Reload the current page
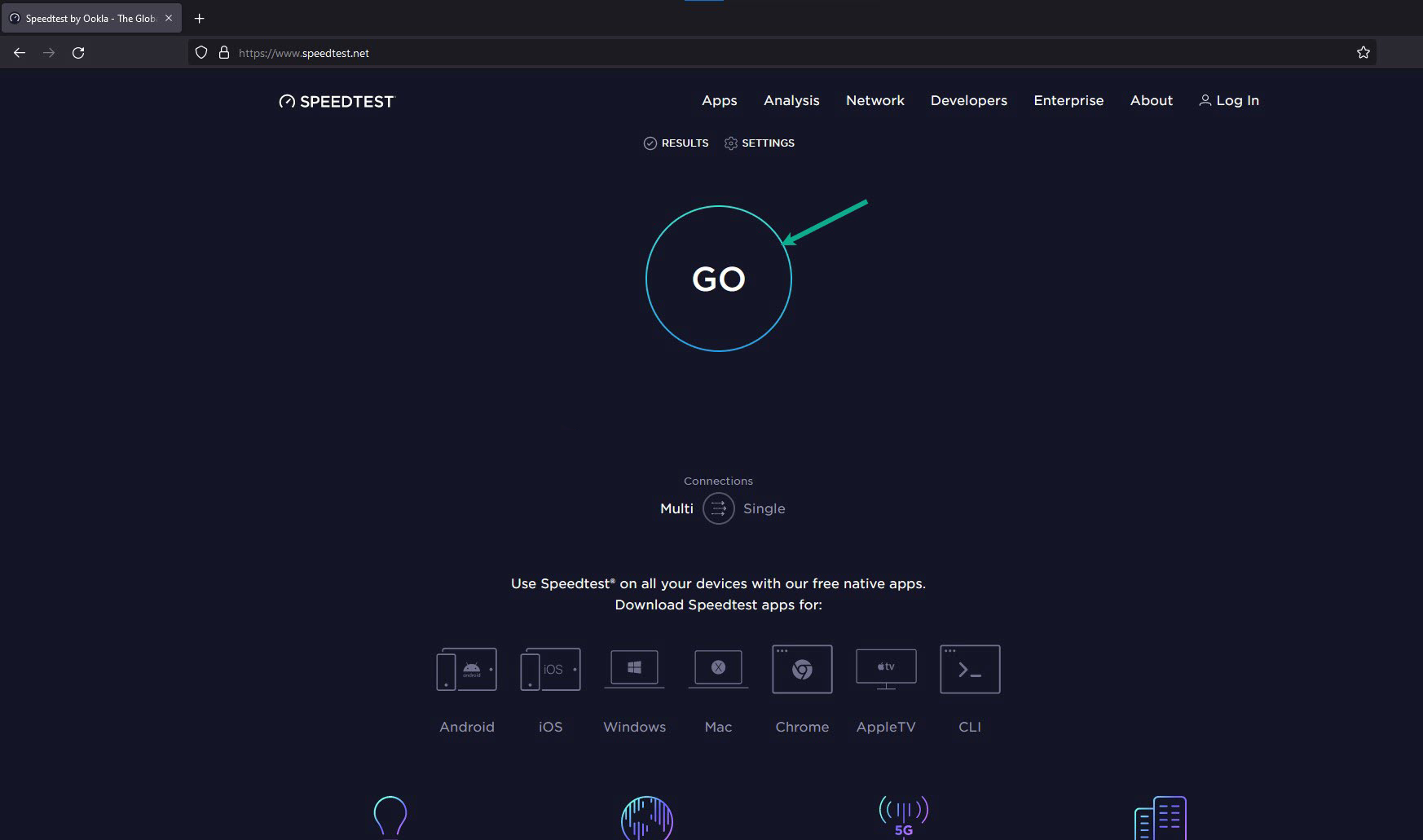The width and height of the screenshot is (1423, 840). (78, 52)
